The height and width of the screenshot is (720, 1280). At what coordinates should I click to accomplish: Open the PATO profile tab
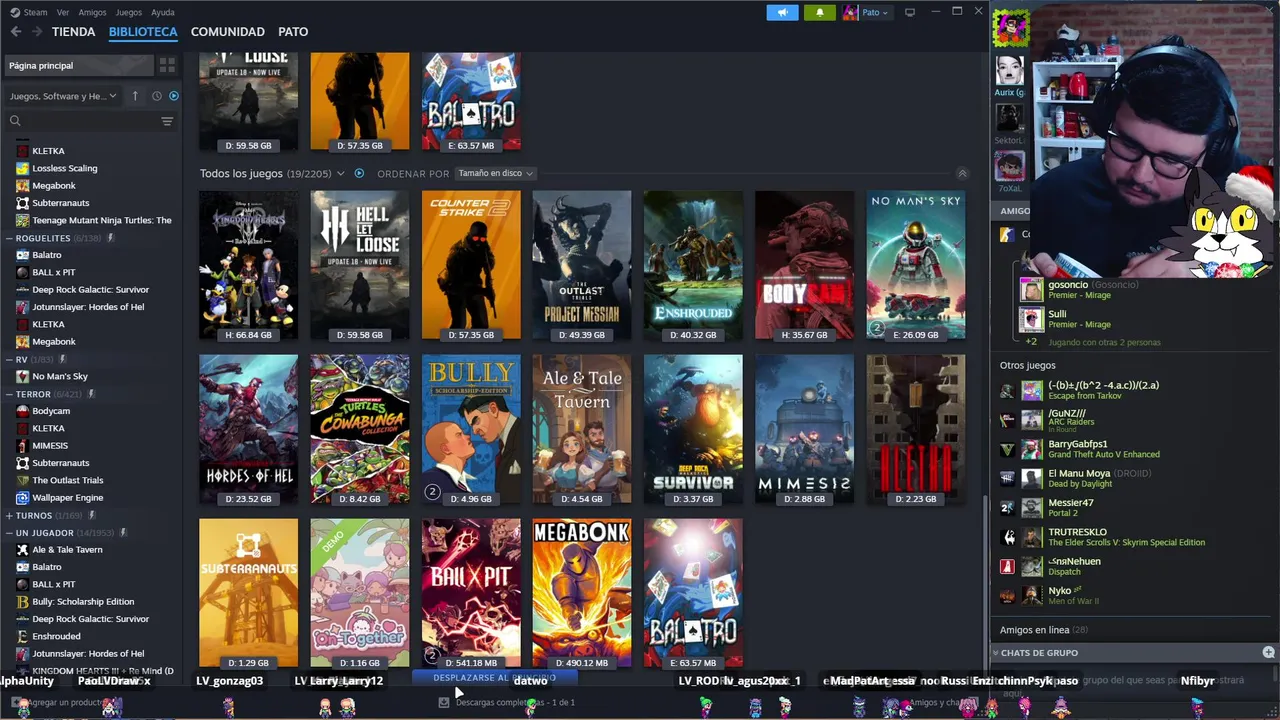(x=293, y=32)
